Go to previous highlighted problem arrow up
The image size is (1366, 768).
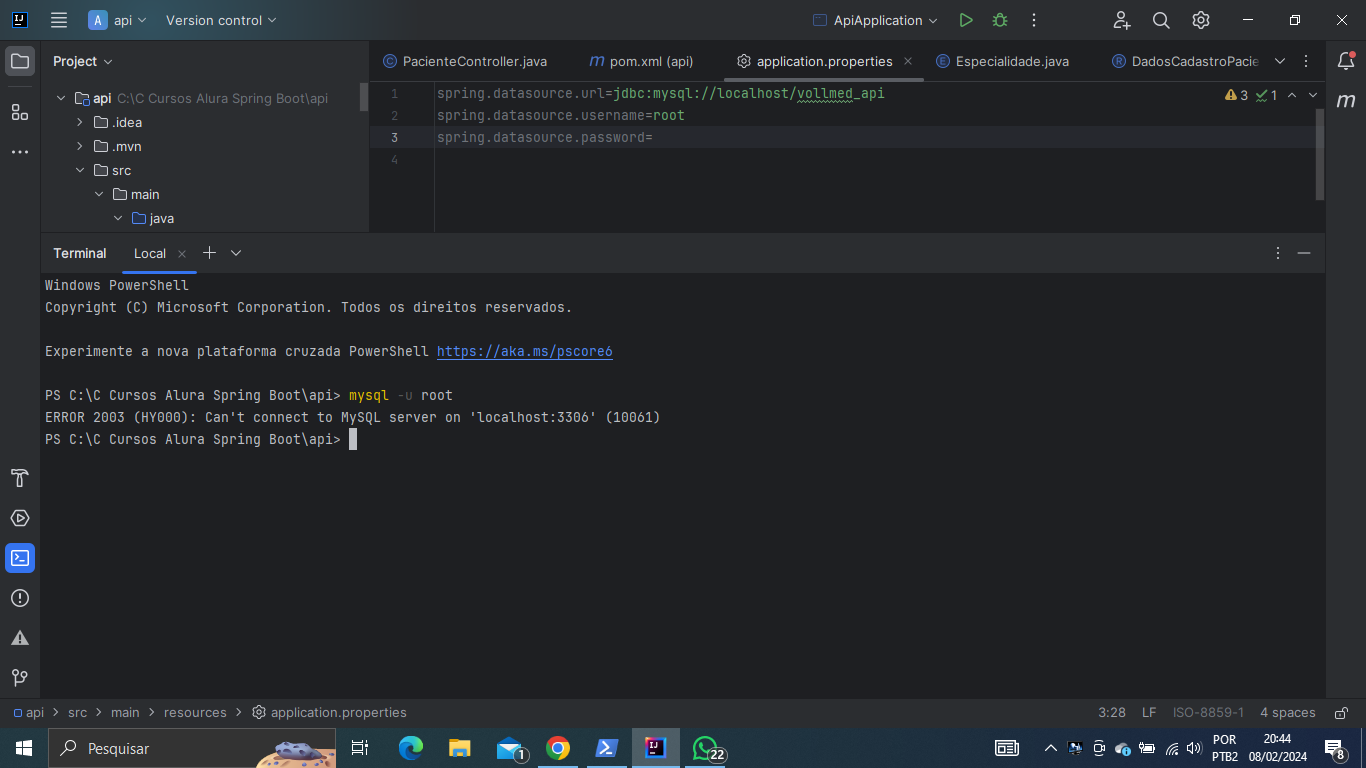click(1292, 95)
